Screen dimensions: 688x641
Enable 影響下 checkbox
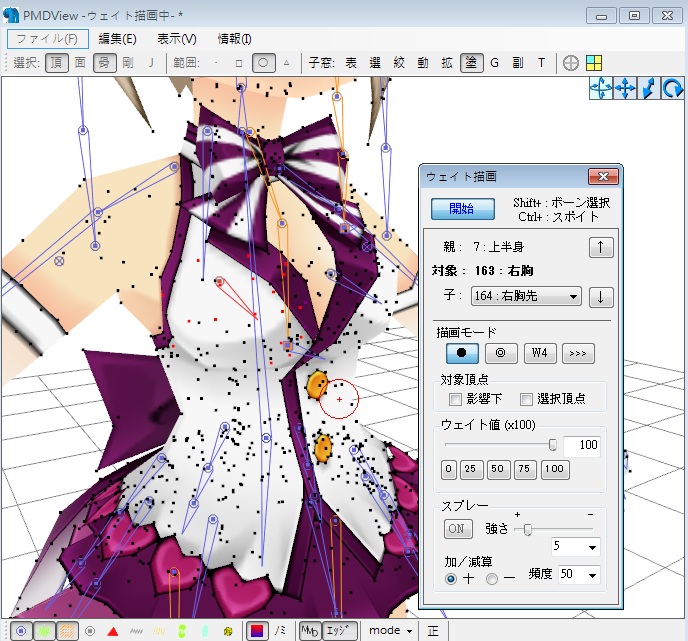pyautogui.click(x=455, y=399)
